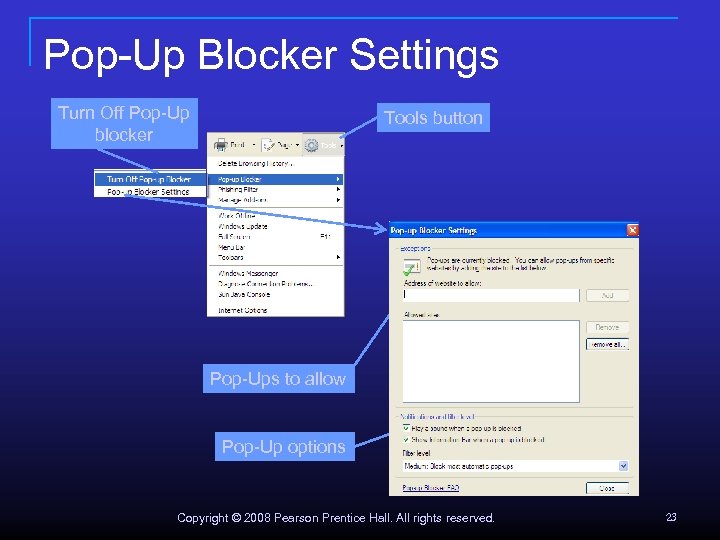
Task: Choose Full Screen menu entry
Action: coord(276,237)
